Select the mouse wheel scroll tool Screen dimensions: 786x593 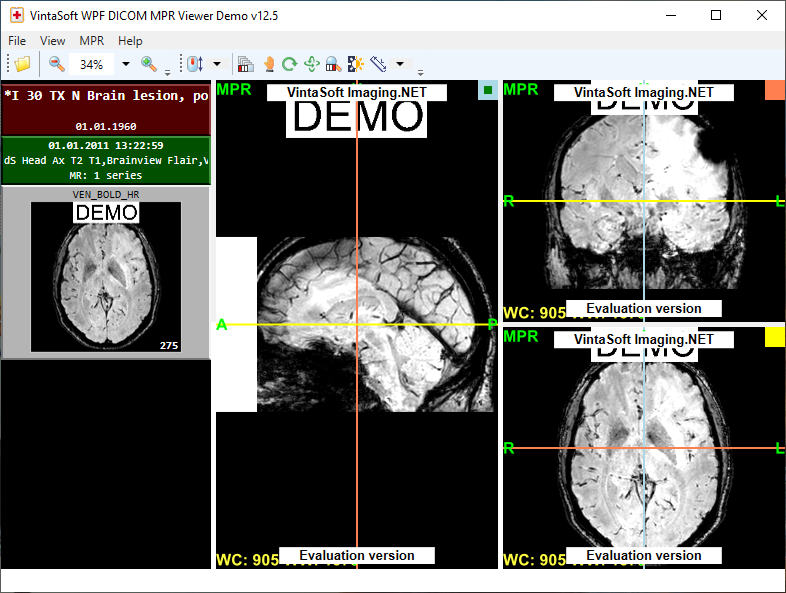pos(196,64)
